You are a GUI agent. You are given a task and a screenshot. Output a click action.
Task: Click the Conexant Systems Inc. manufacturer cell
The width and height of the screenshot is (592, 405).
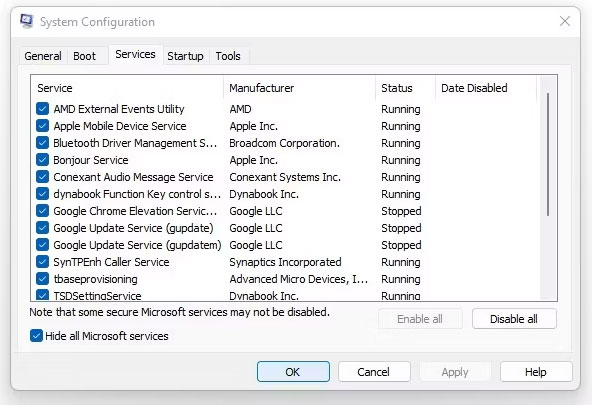(285, 177)
